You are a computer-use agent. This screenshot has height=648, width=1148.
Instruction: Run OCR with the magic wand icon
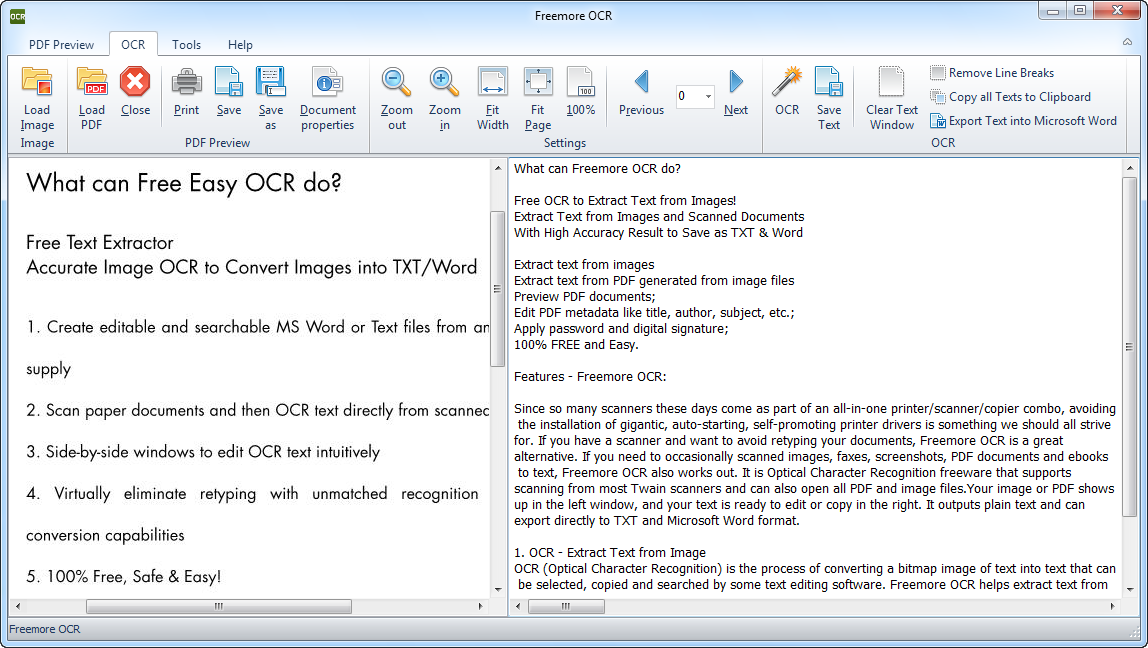pyautogui.click(x=787, y=81)
